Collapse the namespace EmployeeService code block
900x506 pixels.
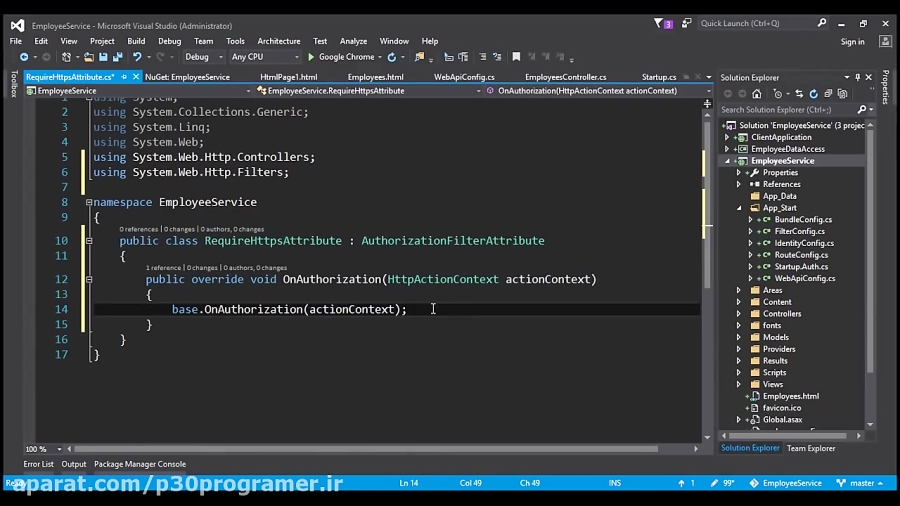pyautogui.click(x=89, y=202)
